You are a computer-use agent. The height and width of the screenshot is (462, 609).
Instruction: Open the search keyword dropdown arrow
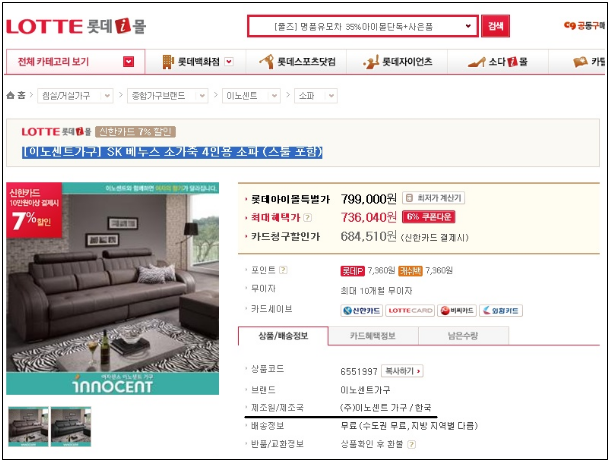[x=468, y=26]
